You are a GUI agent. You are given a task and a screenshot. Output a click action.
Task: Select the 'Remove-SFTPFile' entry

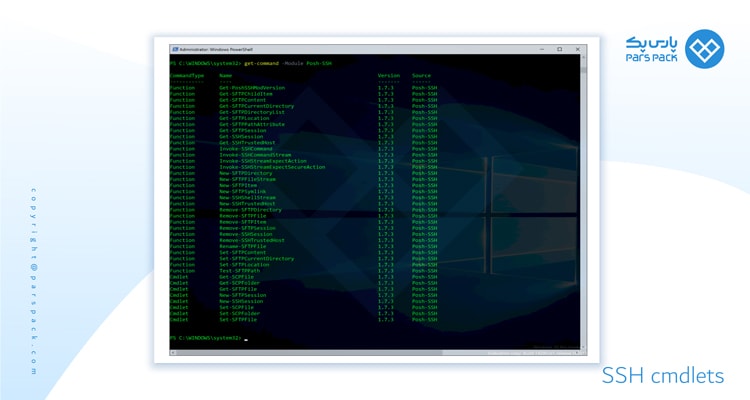pos(243,216)
